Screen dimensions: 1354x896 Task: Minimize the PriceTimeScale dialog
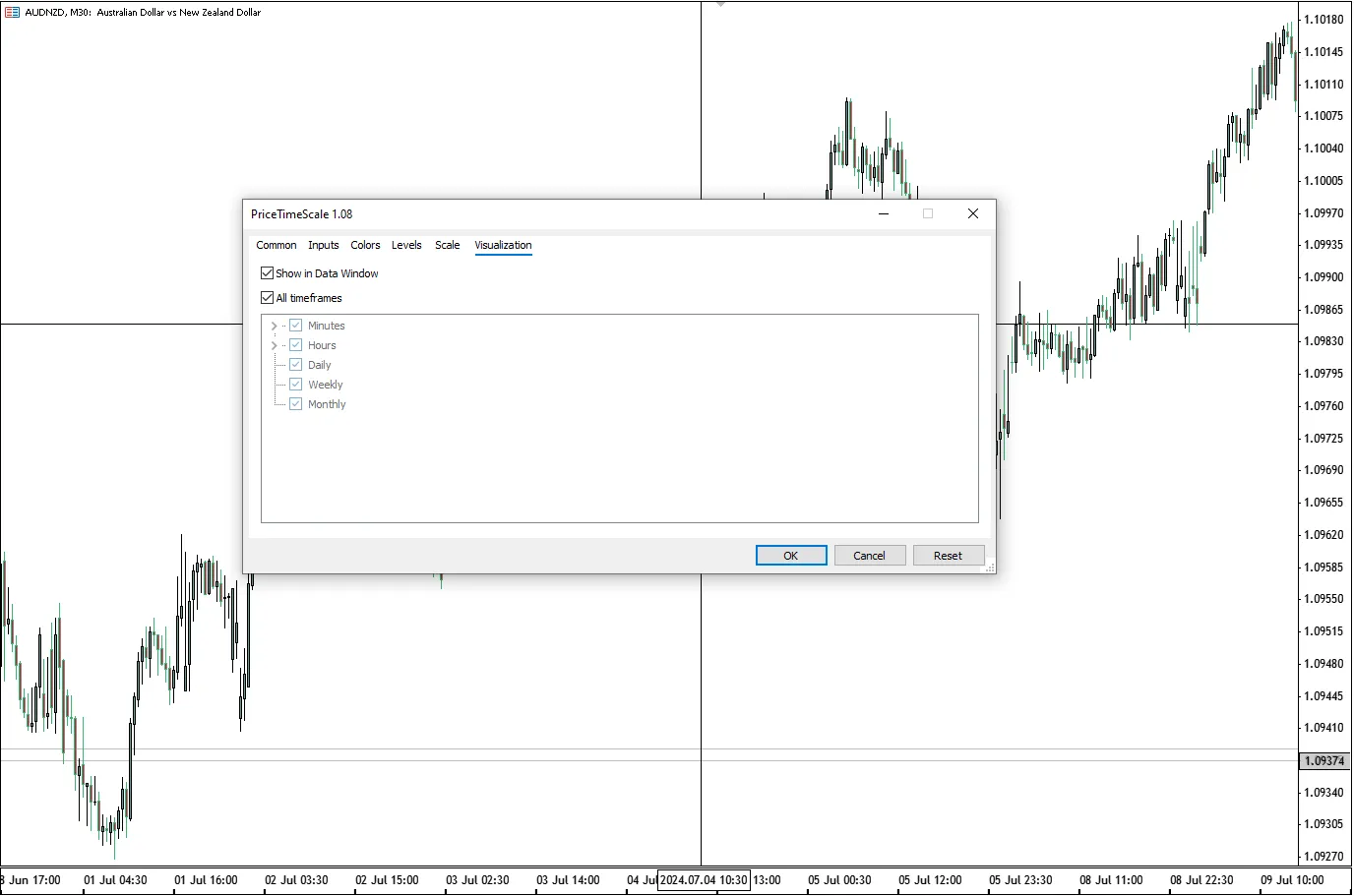[x=884, y=213]
